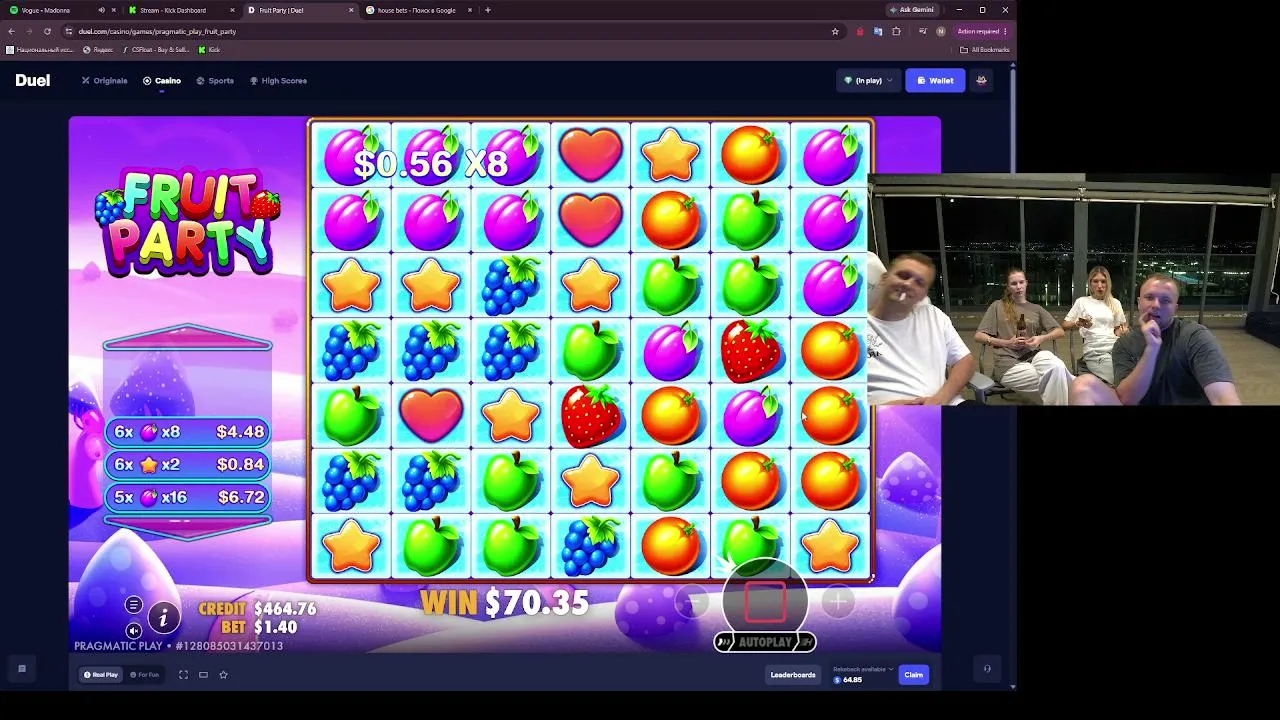
Task: Increase the bet with the plus button
Action: tap(838, 601)
